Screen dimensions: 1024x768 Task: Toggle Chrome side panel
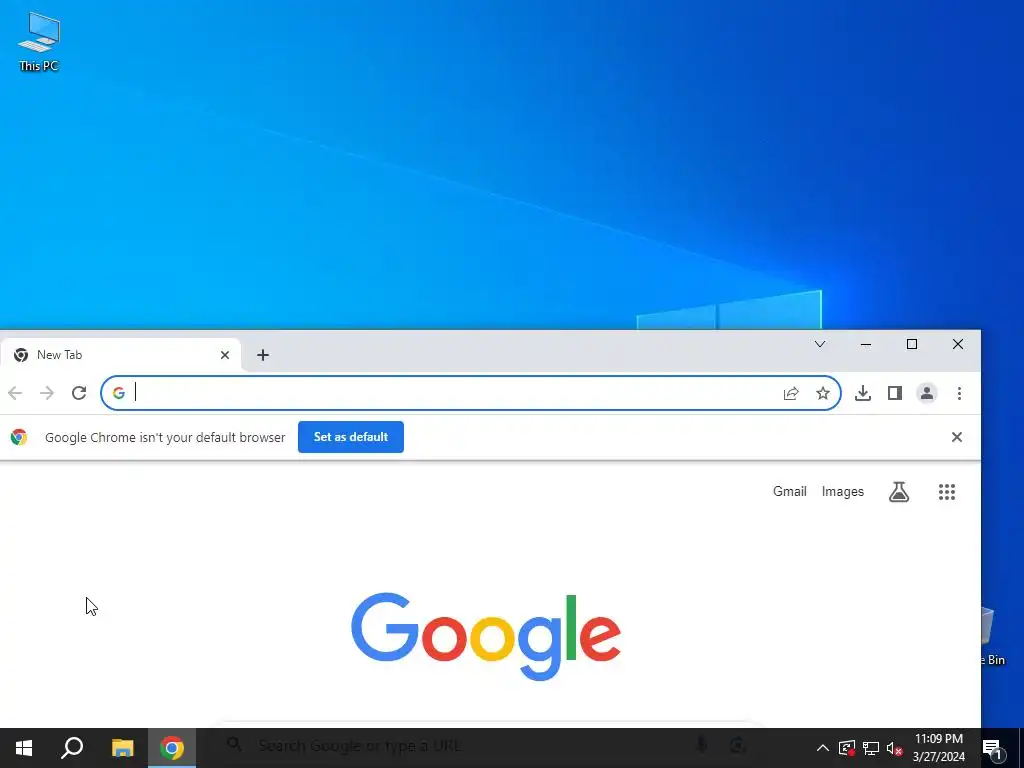[895, 393]
